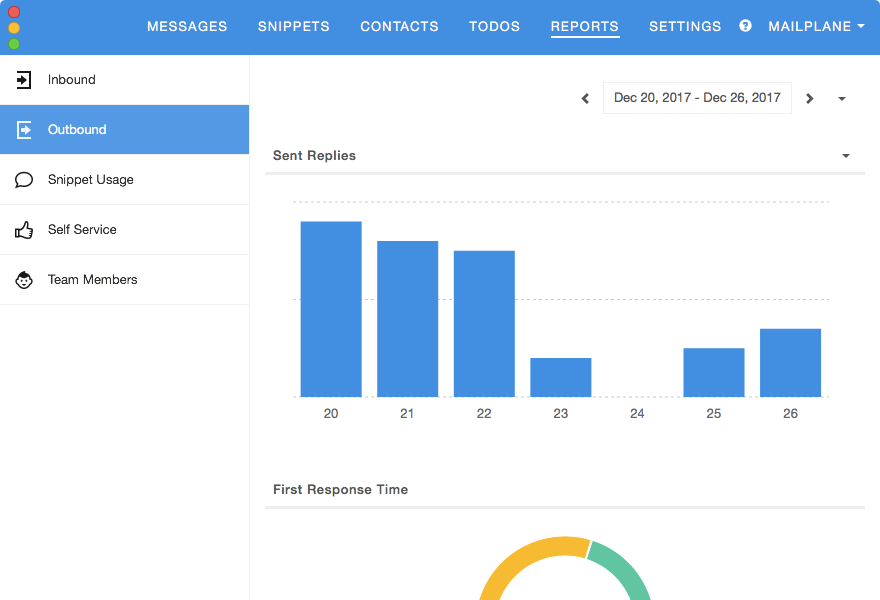Expand the Sent Replies dropdown caret

(x=846, y=156)
